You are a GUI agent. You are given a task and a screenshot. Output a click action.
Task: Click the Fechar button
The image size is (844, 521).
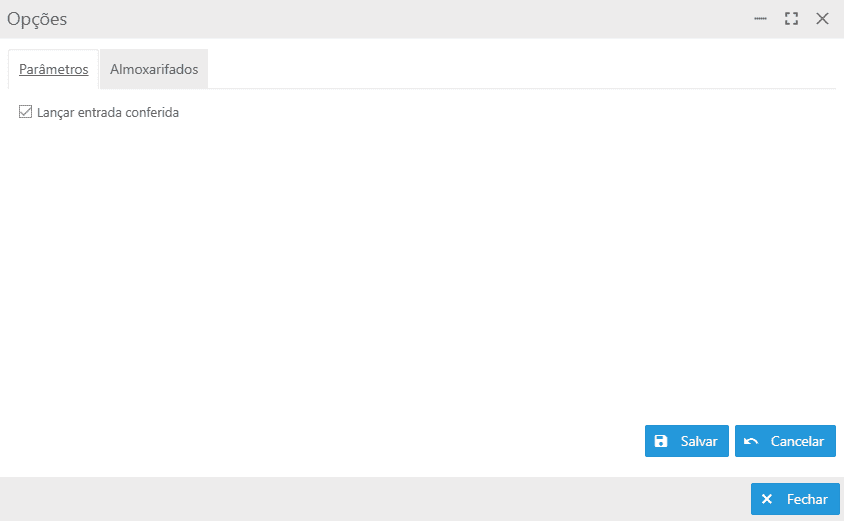tap(795, 499)
